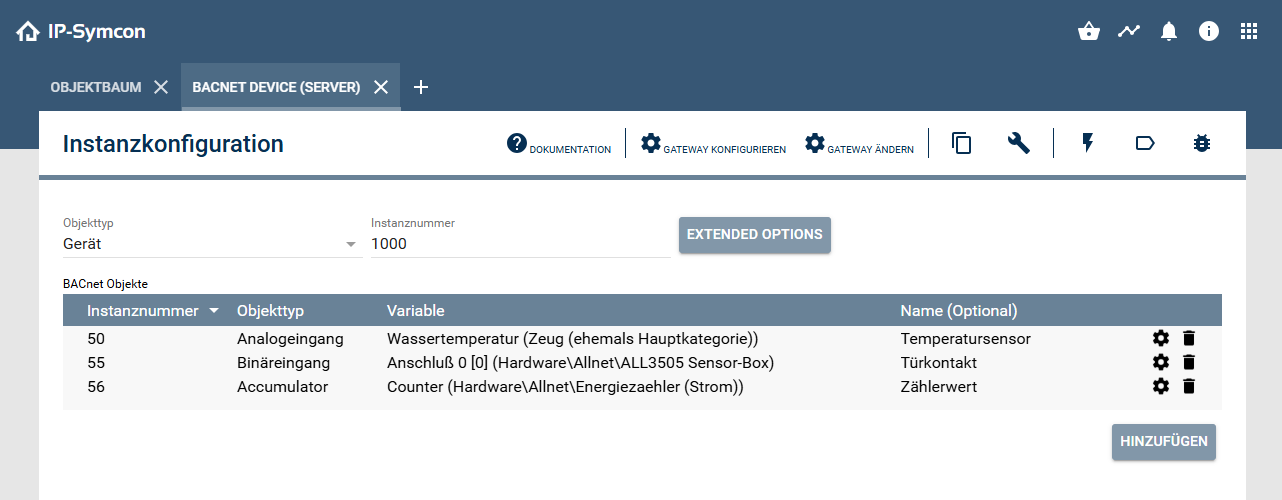Open the store basket icon

1089,31
